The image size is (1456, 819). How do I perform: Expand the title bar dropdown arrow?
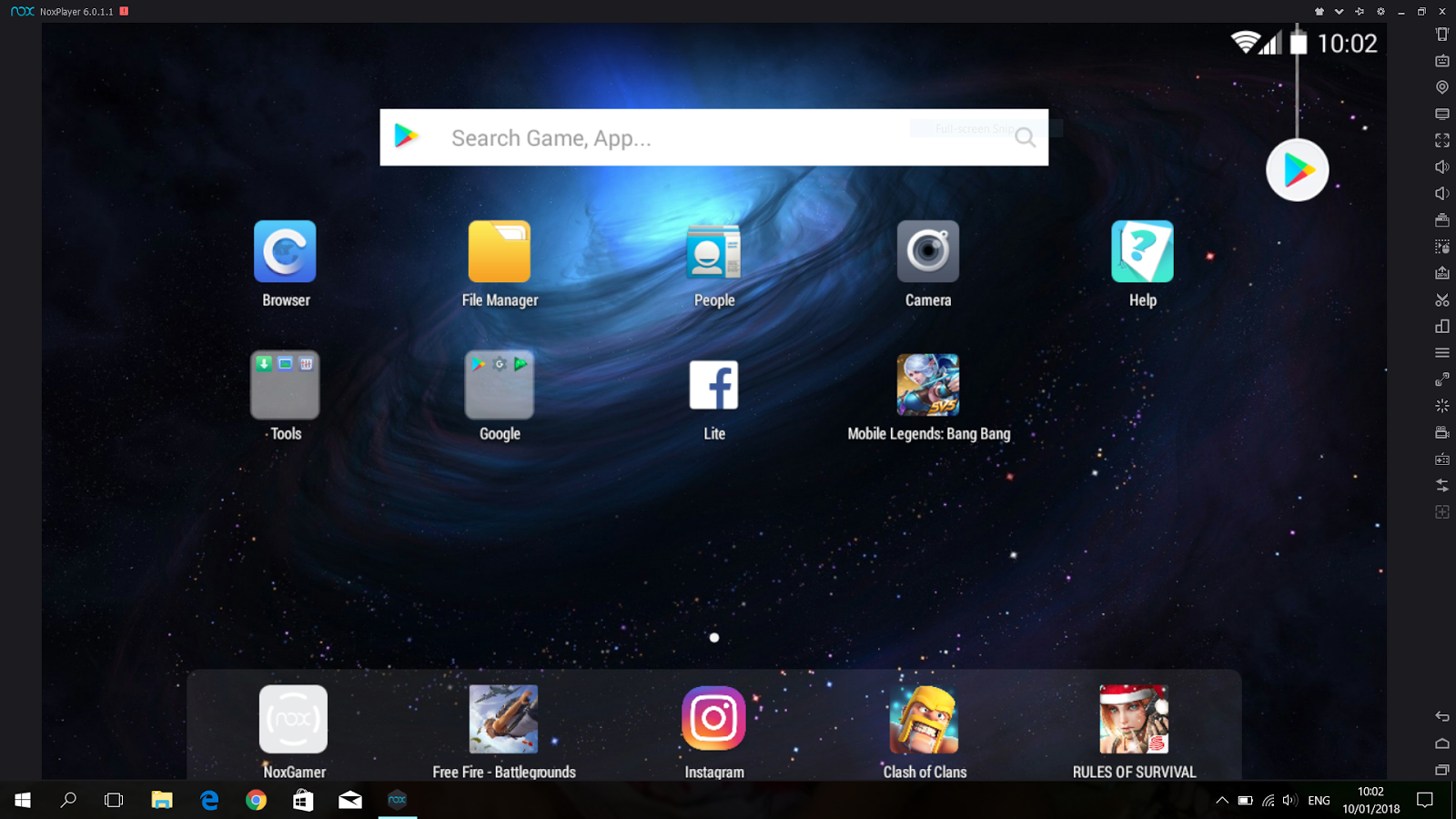click(1339, 12)
